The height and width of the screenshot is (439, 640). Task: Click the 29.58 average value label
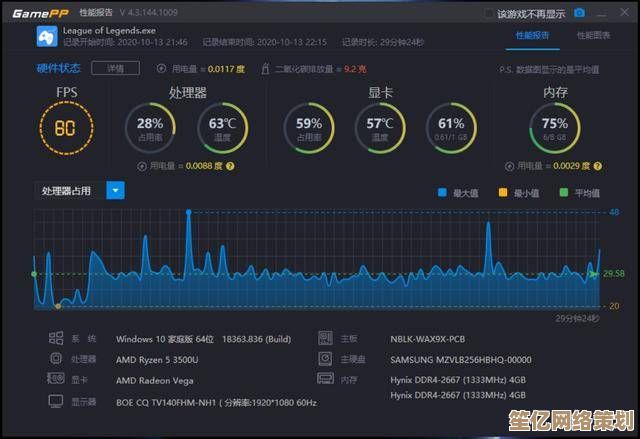coord(613,274)
